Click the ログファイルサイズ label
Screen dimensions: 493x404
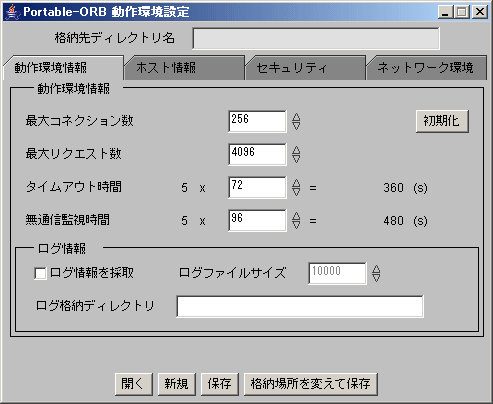click(x=232, y=273)
